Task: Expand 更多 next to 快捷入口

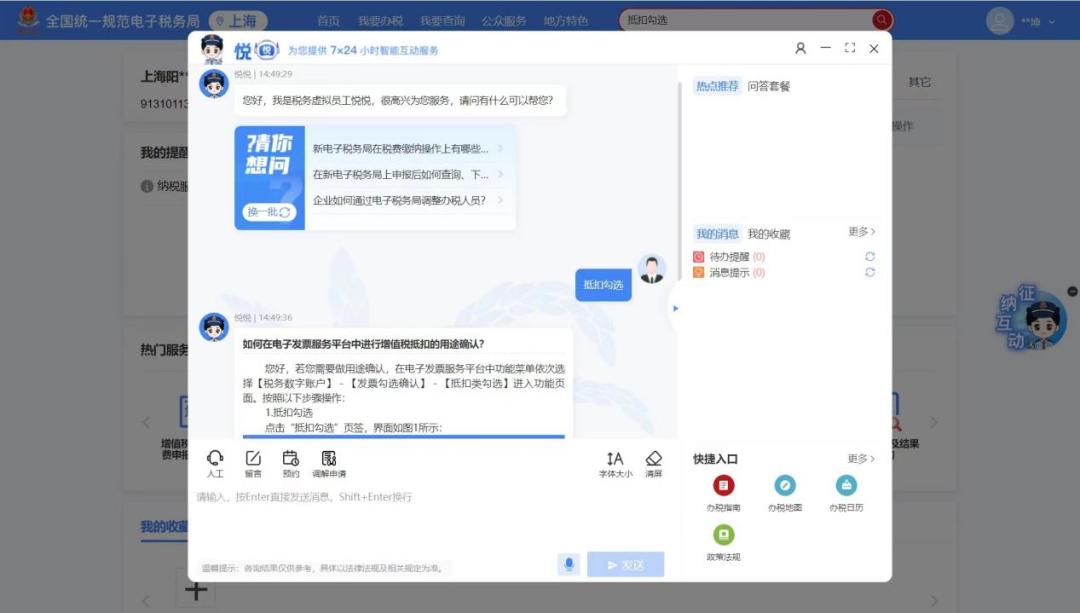Action: [861, 459]
